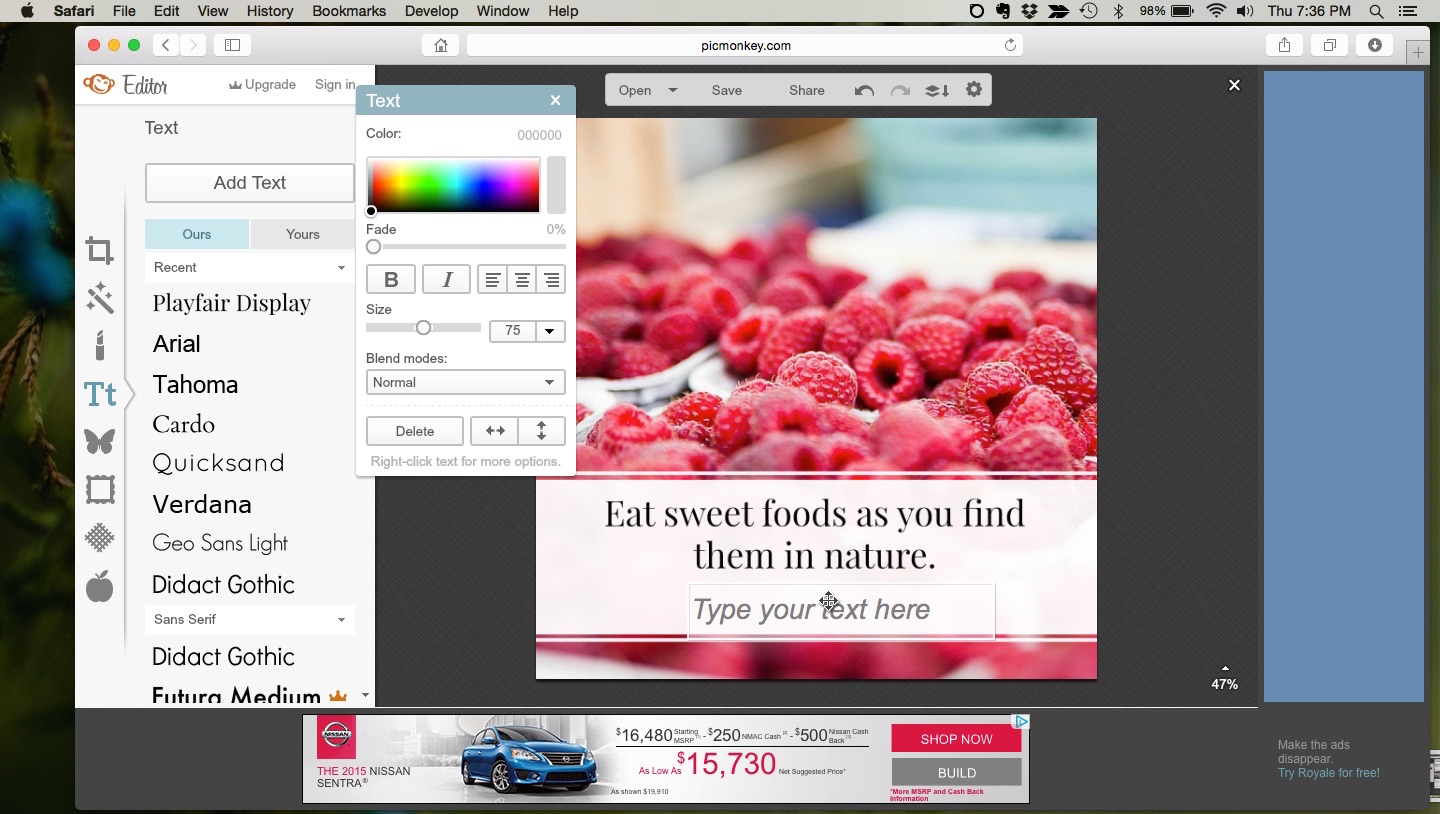
Task: Click the Upgrade link
Action: pos(262,85)
